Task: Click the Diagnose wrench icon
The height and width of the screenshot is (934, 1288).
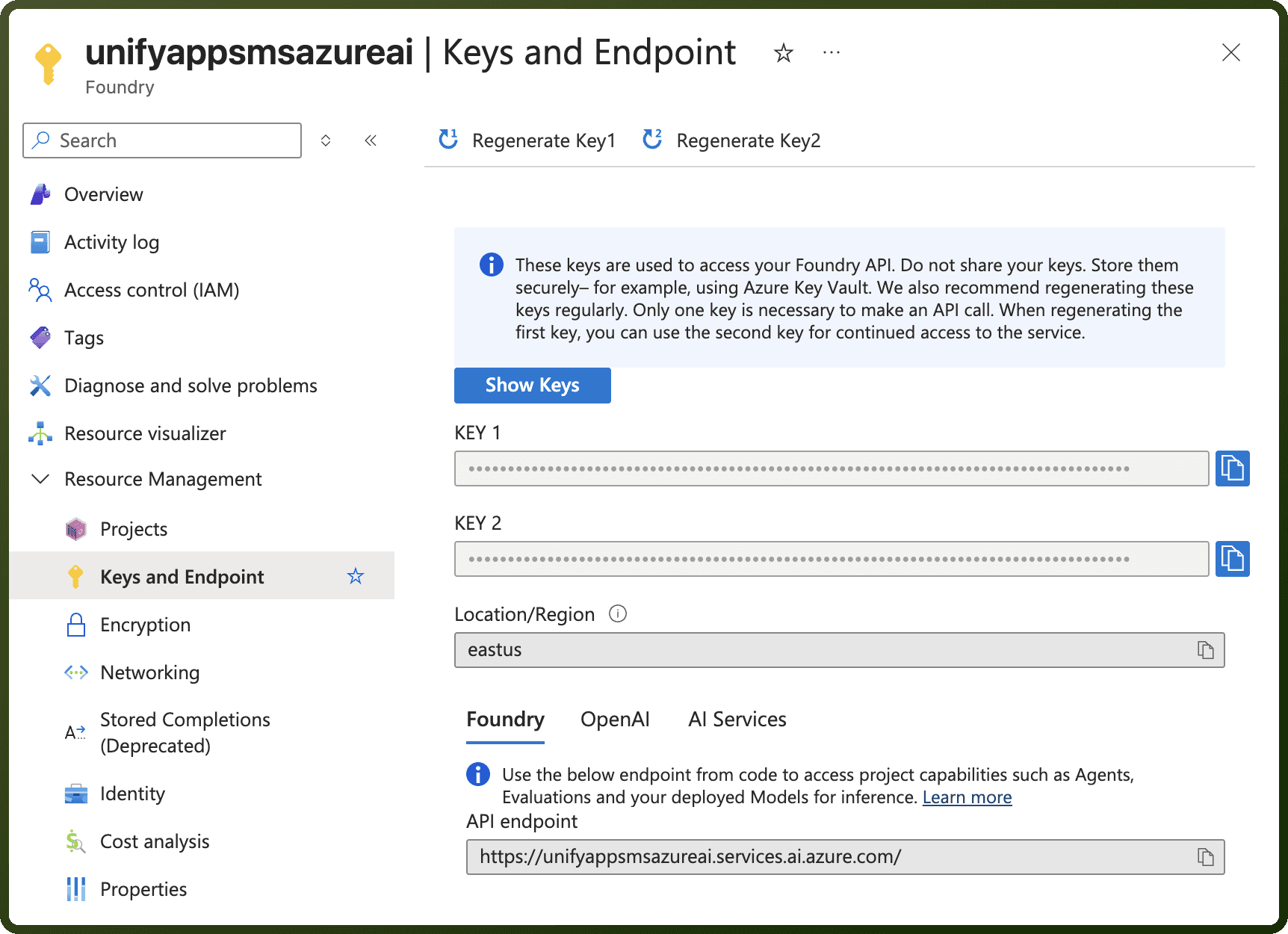Action: (40, 386)
